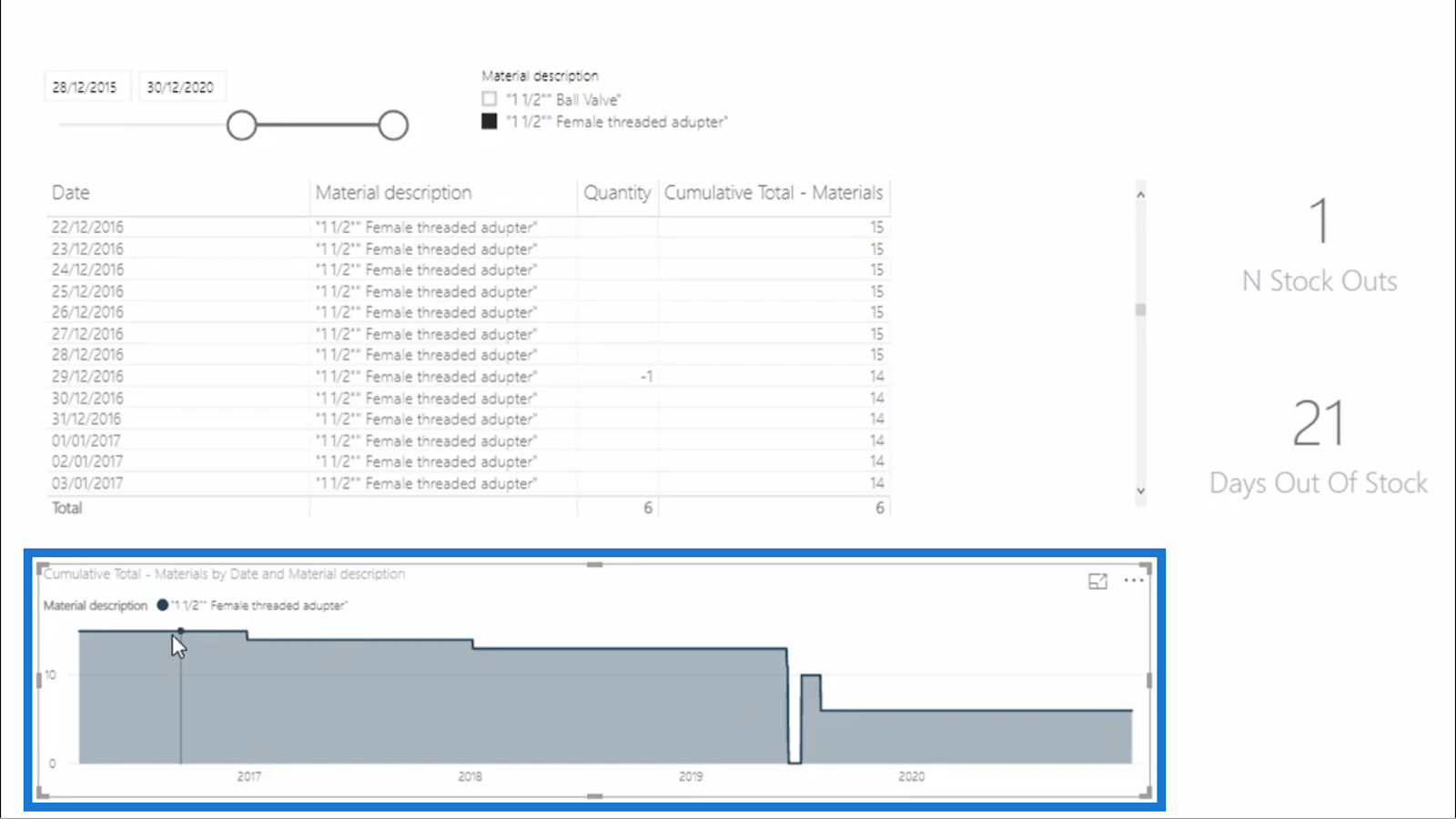Image resolution: width=1456 pixels, height=819 pixels.
Task: Click the 2020 x-axis label
Action: click(911, 776)
